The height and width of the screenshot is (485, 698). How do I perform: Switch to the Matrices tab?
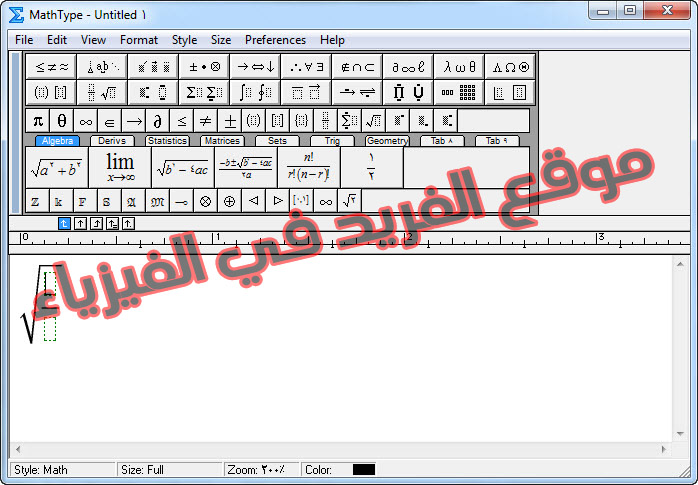point(222,141)
